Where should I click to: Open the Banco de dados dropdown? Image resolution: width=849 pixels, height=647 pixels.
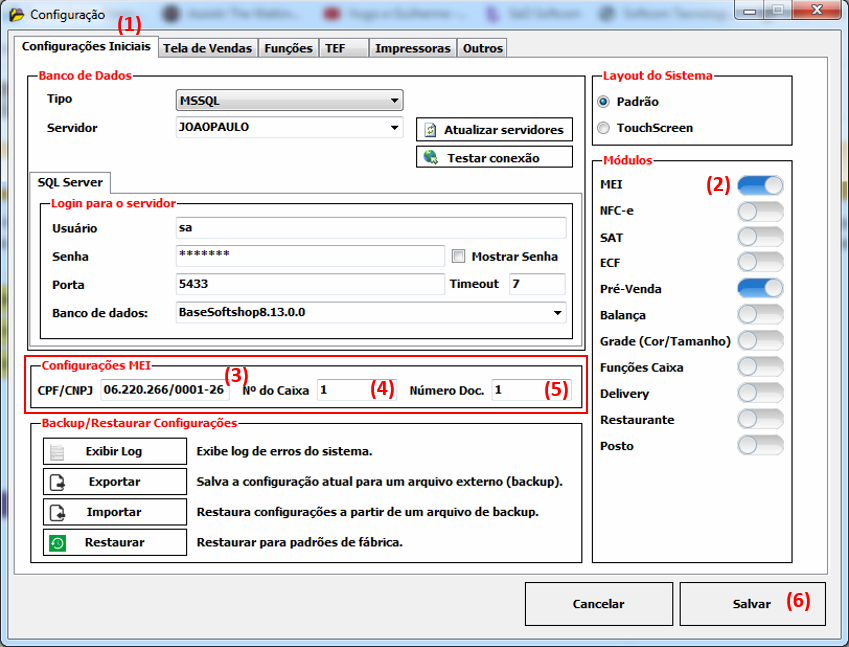[557, 313]
